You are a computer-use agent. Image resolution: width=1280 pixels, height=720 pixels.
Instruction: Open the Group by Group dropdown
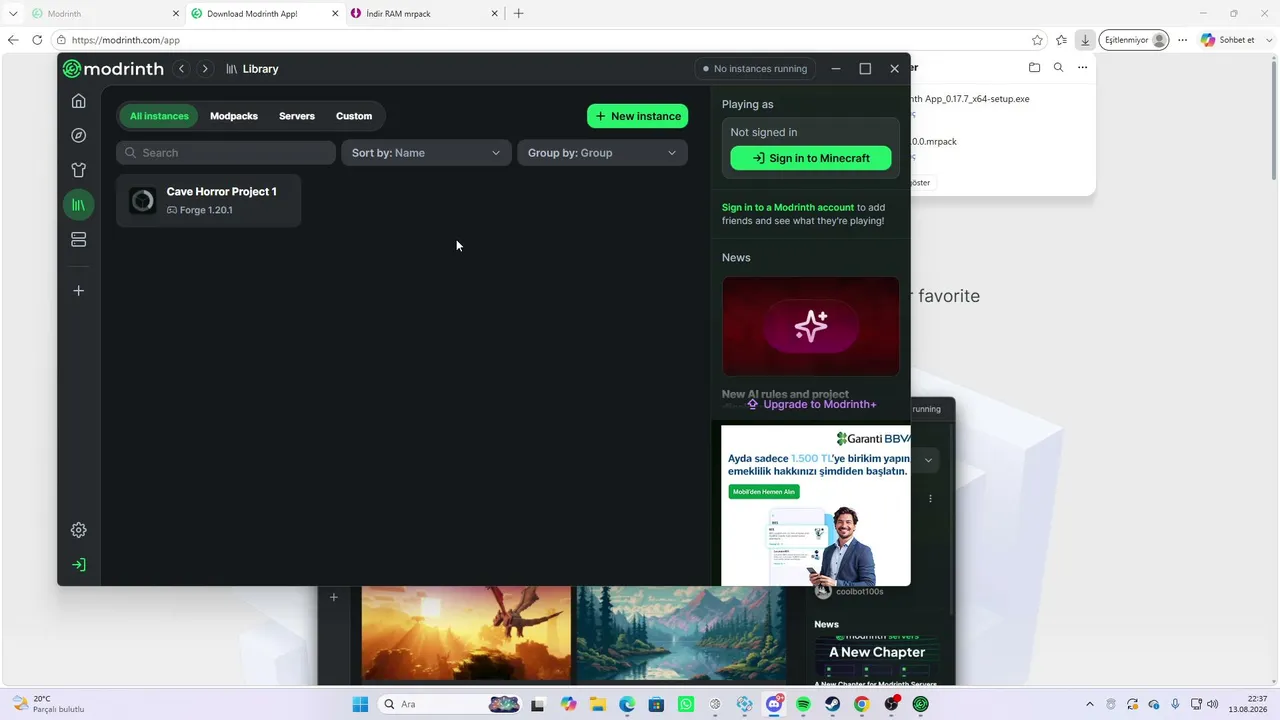click(602, 153)
